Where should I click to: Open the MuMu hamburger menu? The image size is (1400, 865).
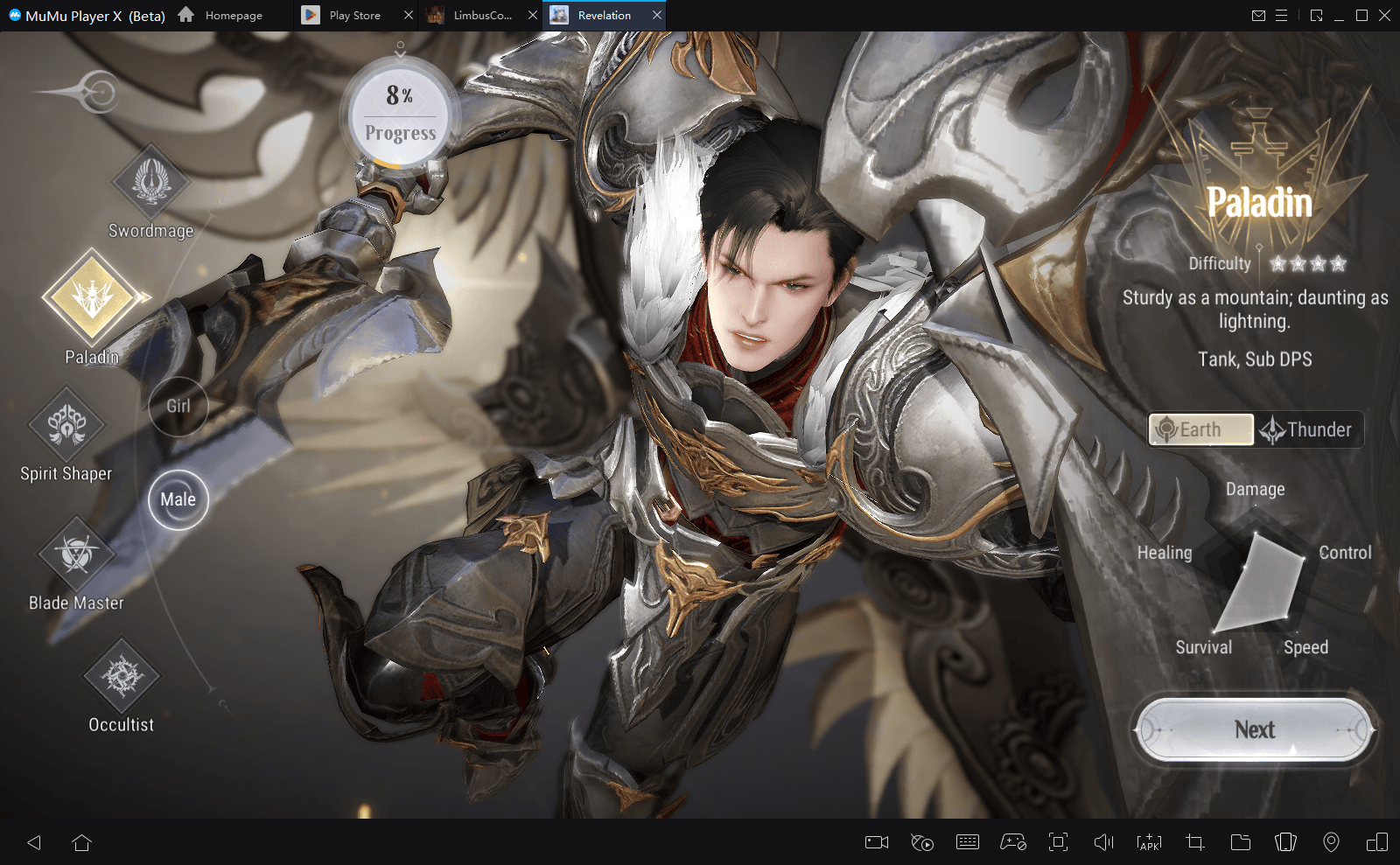(x=1281, y=15)
